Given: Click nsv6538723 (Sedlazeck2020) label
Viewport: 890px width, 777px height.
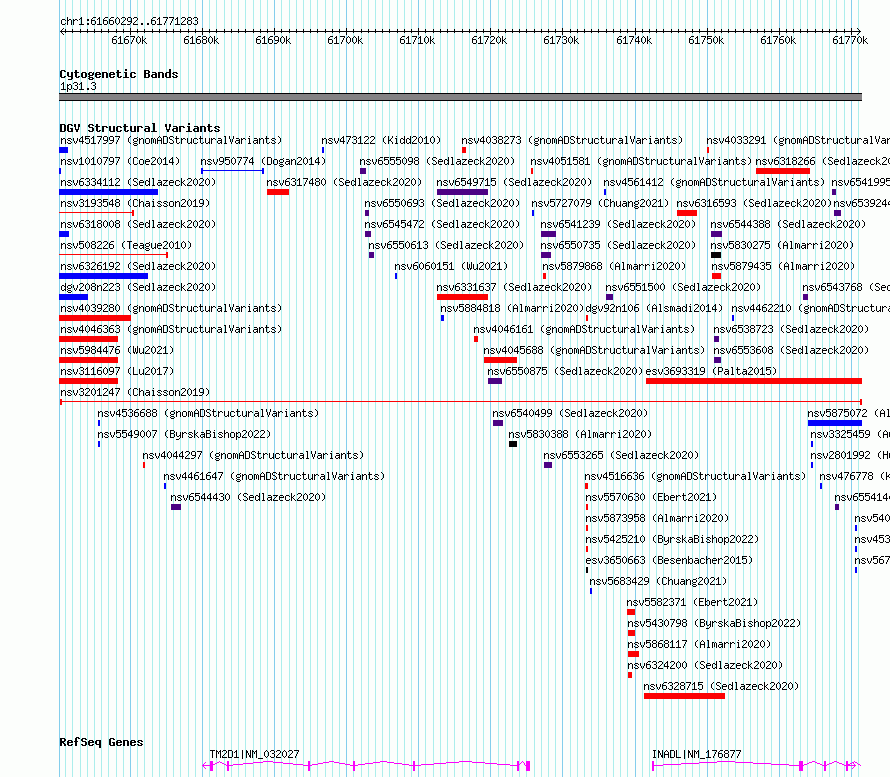Looking at the screenshot, I should coord(791,329).
